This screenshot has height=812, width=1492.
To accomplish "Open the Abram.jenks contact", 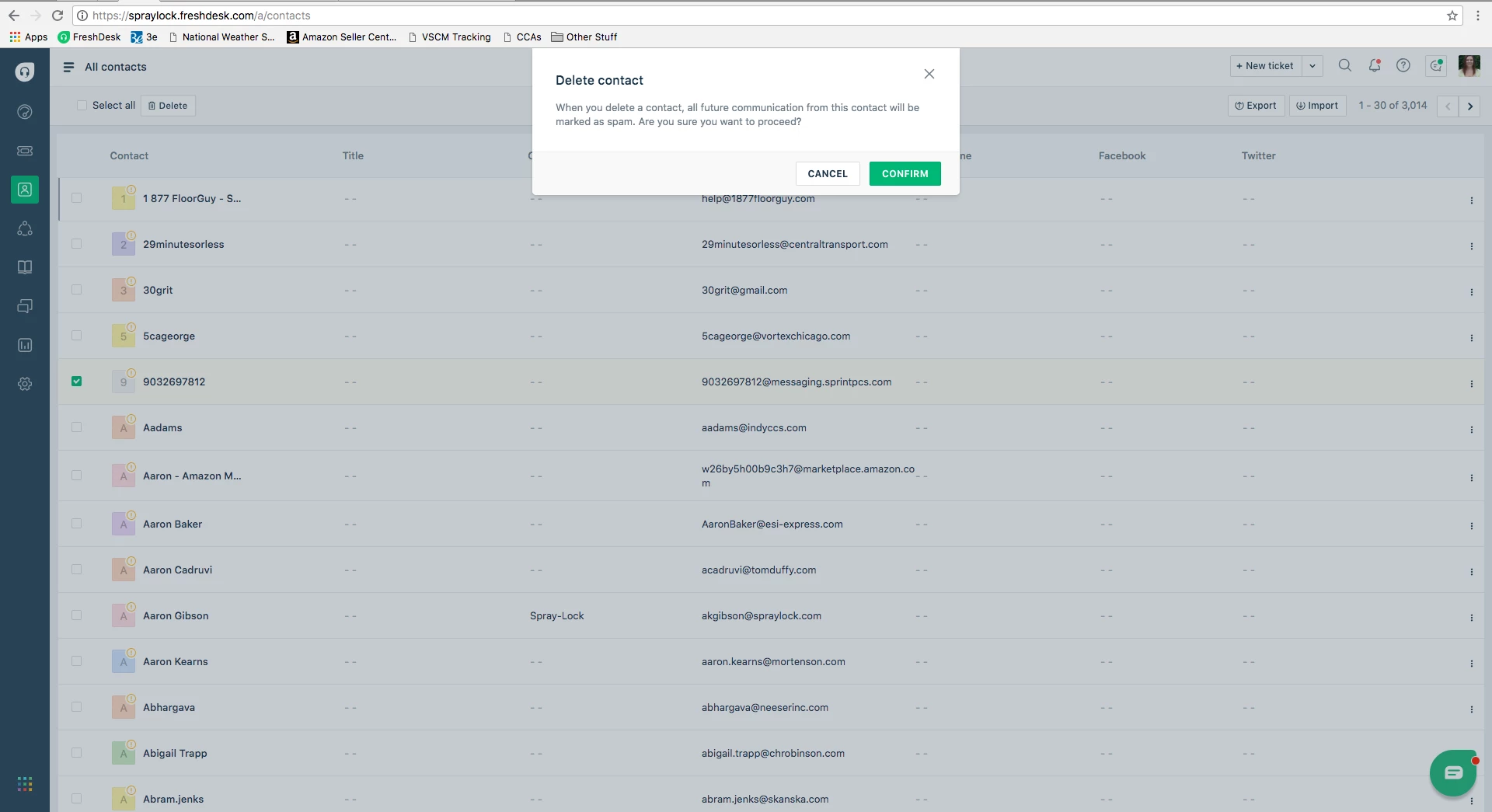I will tap(173, 799).
